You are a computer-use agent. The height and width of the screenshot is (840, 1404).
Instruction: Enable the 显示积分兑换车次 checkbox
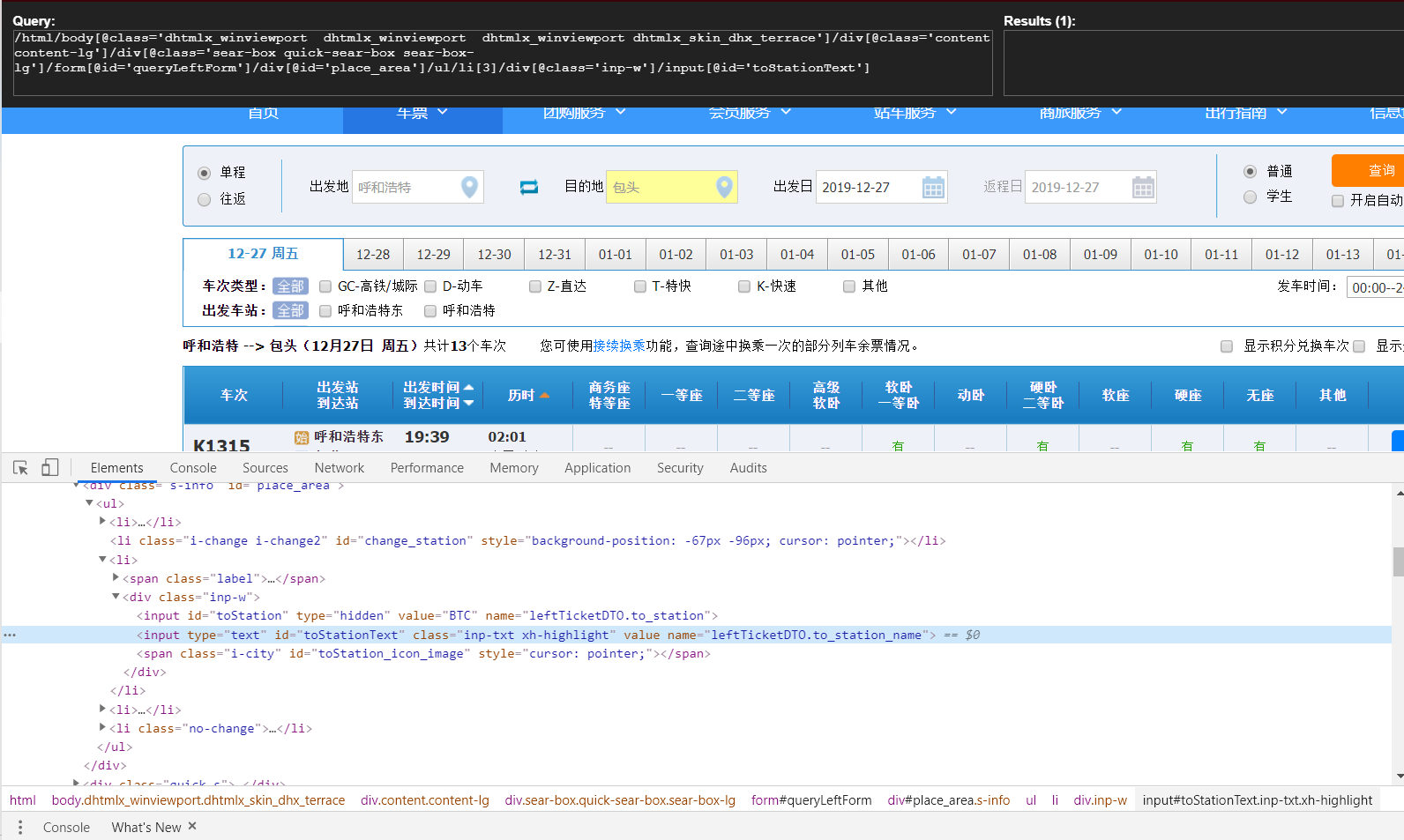(1227, 346)
